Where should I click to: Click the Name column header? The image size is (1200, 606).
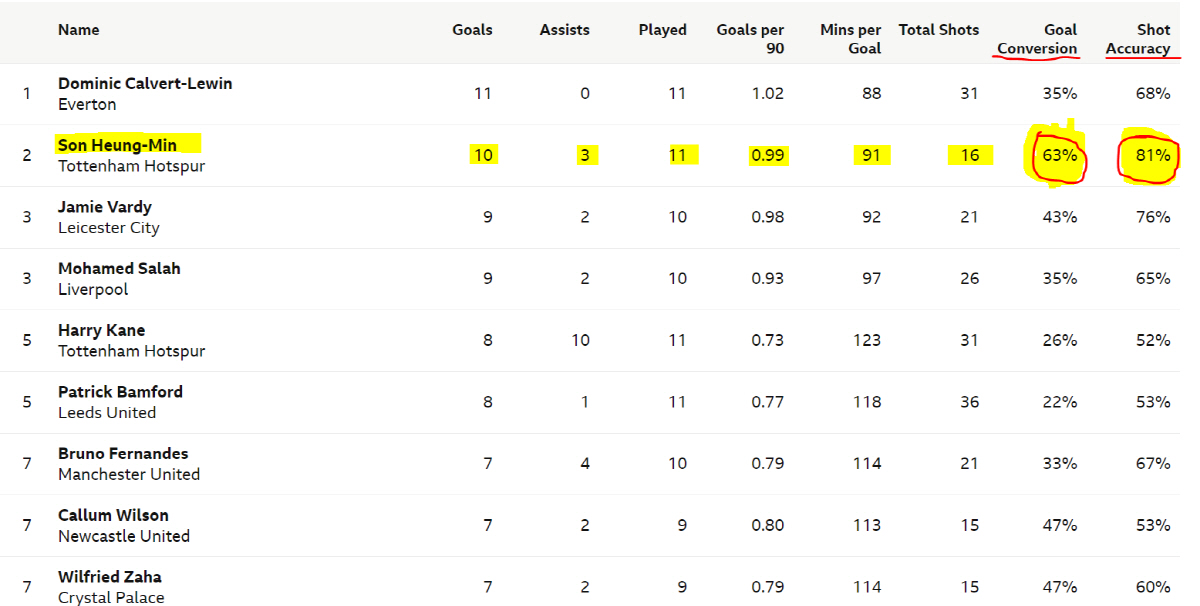(x=79, y=30)
